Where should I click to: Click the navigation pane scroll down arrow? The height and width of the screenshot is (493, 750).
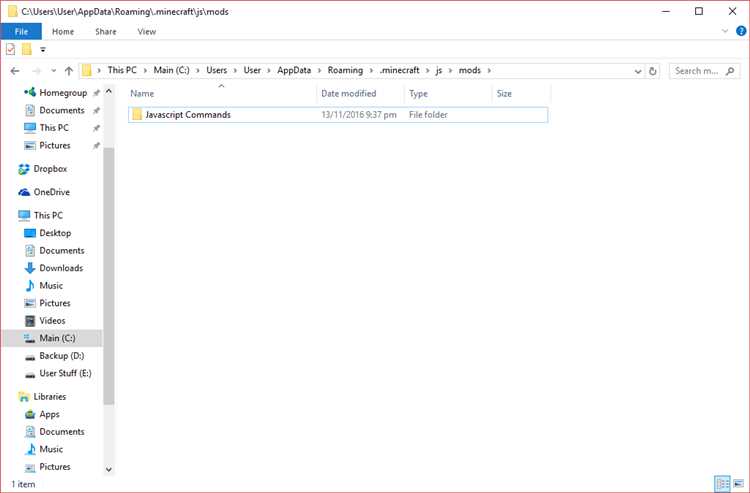click(109, 470)
